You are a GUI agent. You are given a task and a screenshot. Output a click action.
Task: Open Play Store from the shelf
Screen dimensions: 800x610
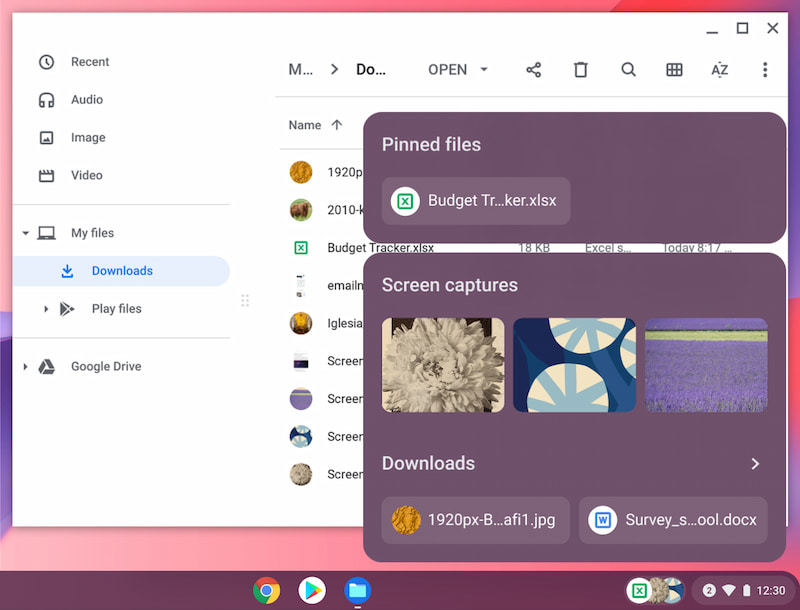tap(312, 590)
